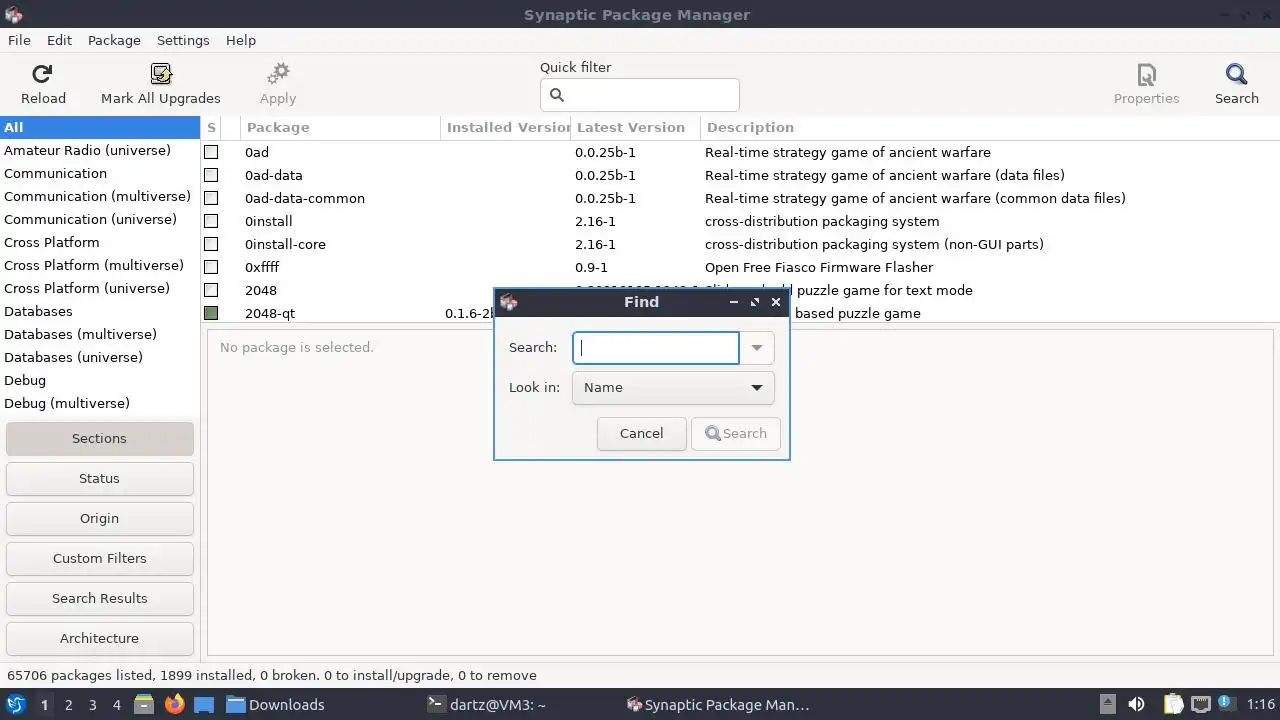Select the Debug (multiverse) section
The image size is (1280, 720).
coord(100,403)
